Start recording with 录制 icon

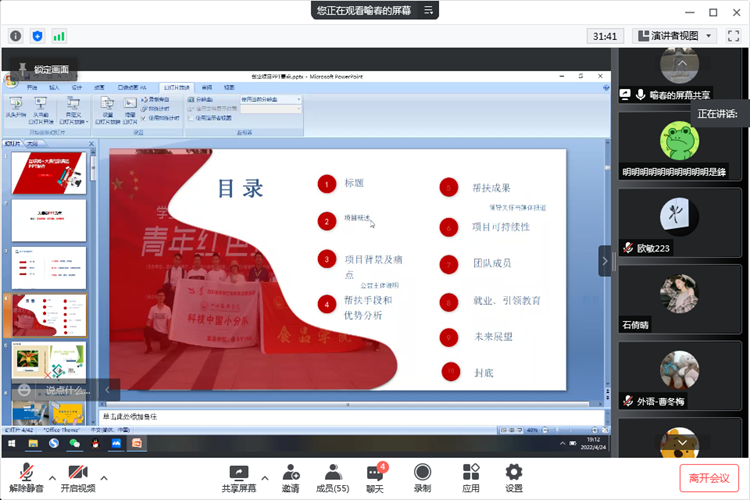422,472
